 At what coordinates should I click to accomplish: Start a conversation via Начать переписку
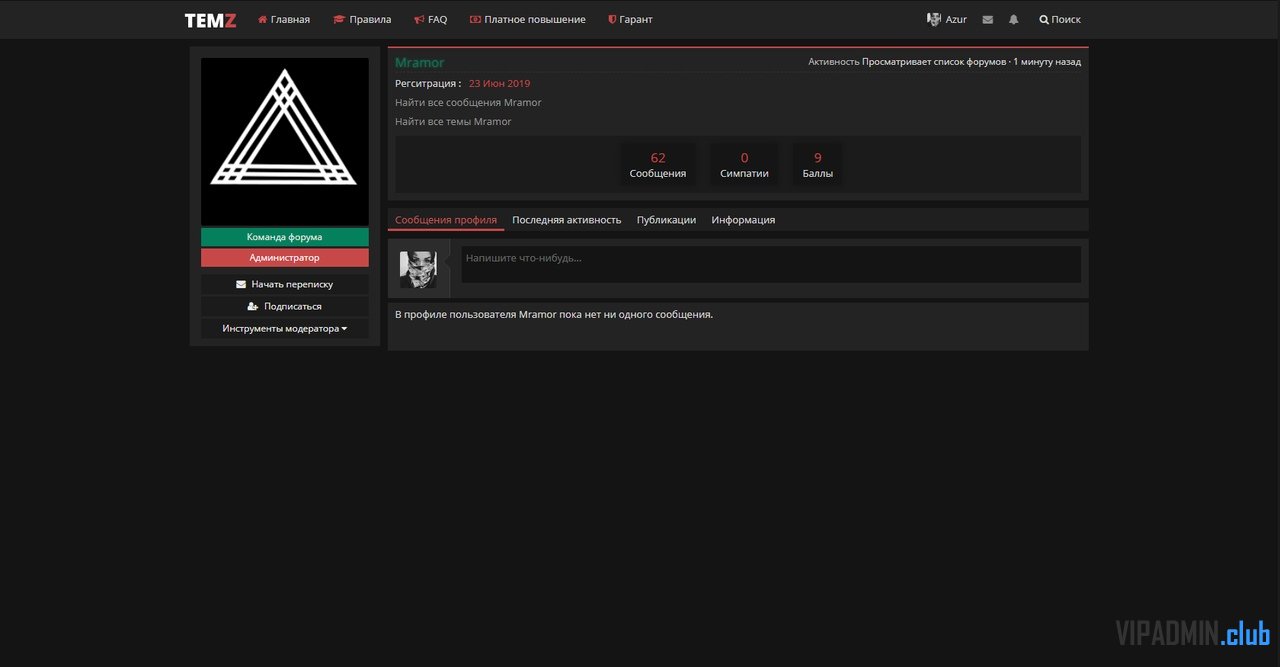(285, 284)
